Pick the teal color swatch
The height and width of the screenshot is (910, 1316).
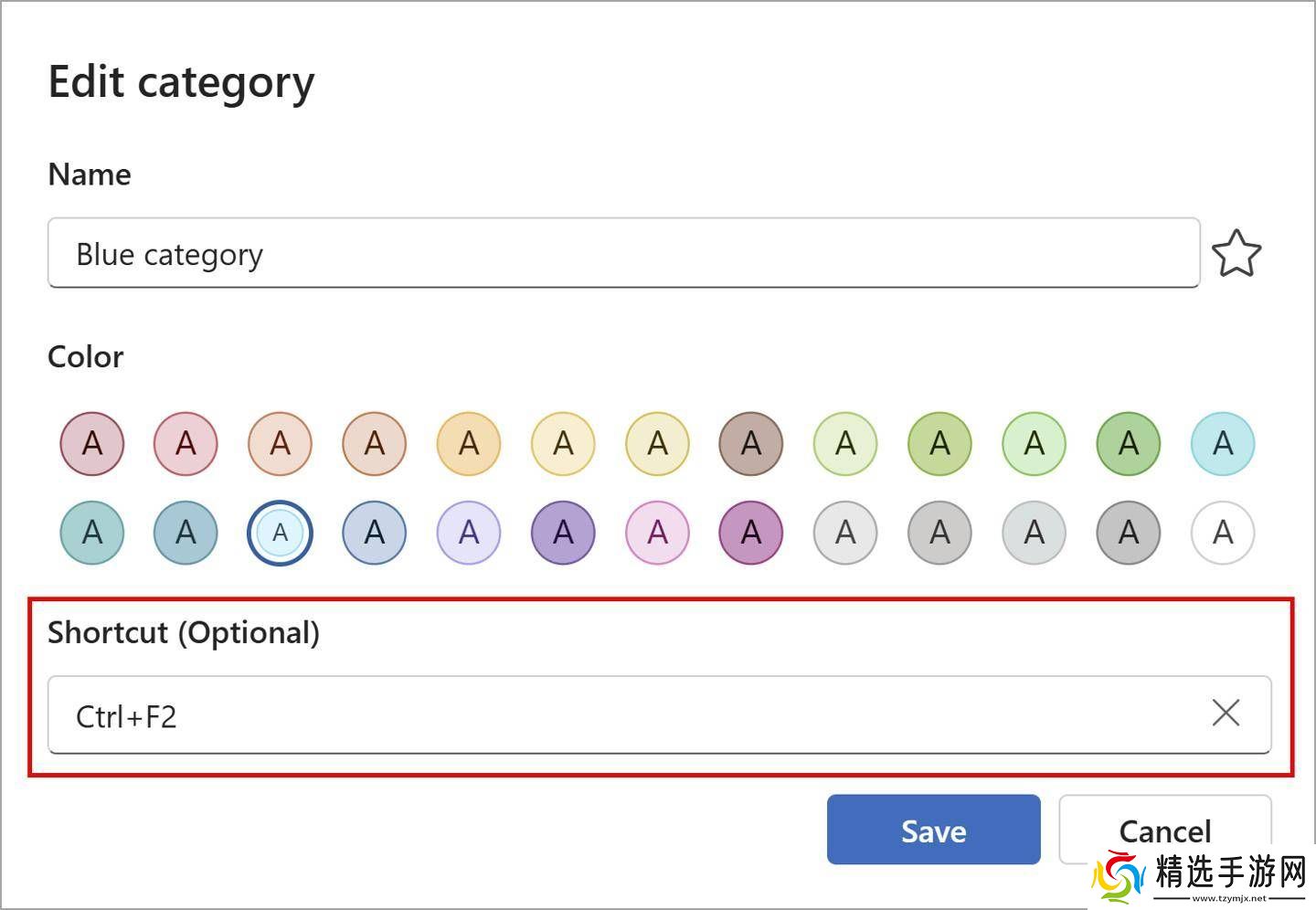92,533
